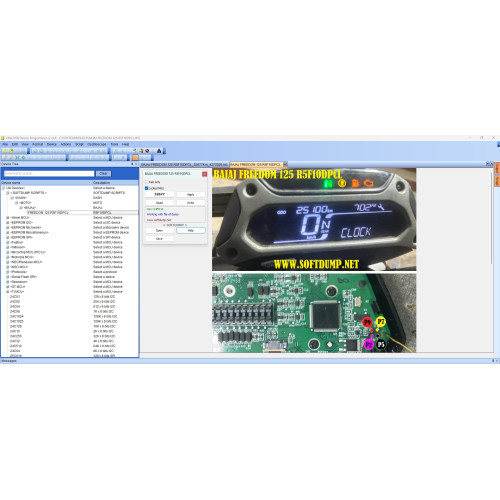The height and width of the screenshot is (500, 500).
Task: Click the first yellow icon in top toolbar
Action: [5, 151]
